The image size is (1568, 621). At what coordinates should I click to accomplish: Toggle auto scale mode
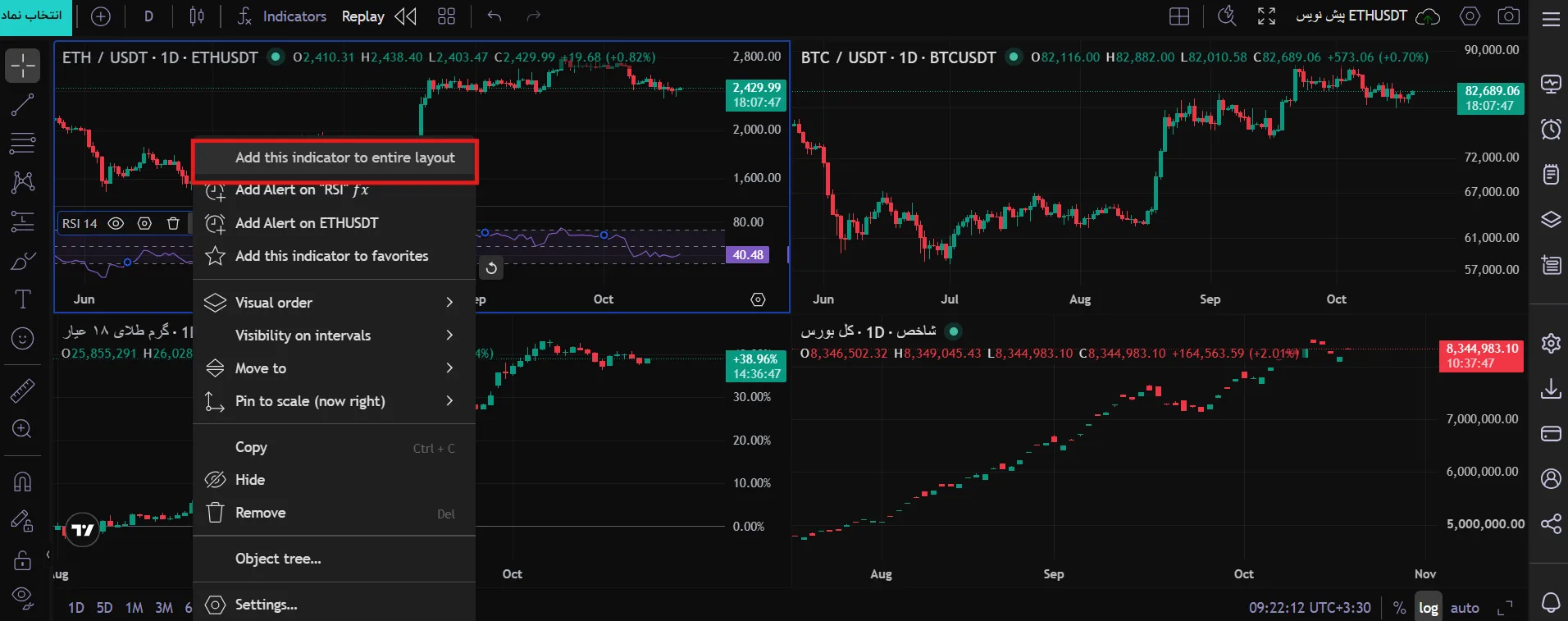[1465, 608]
